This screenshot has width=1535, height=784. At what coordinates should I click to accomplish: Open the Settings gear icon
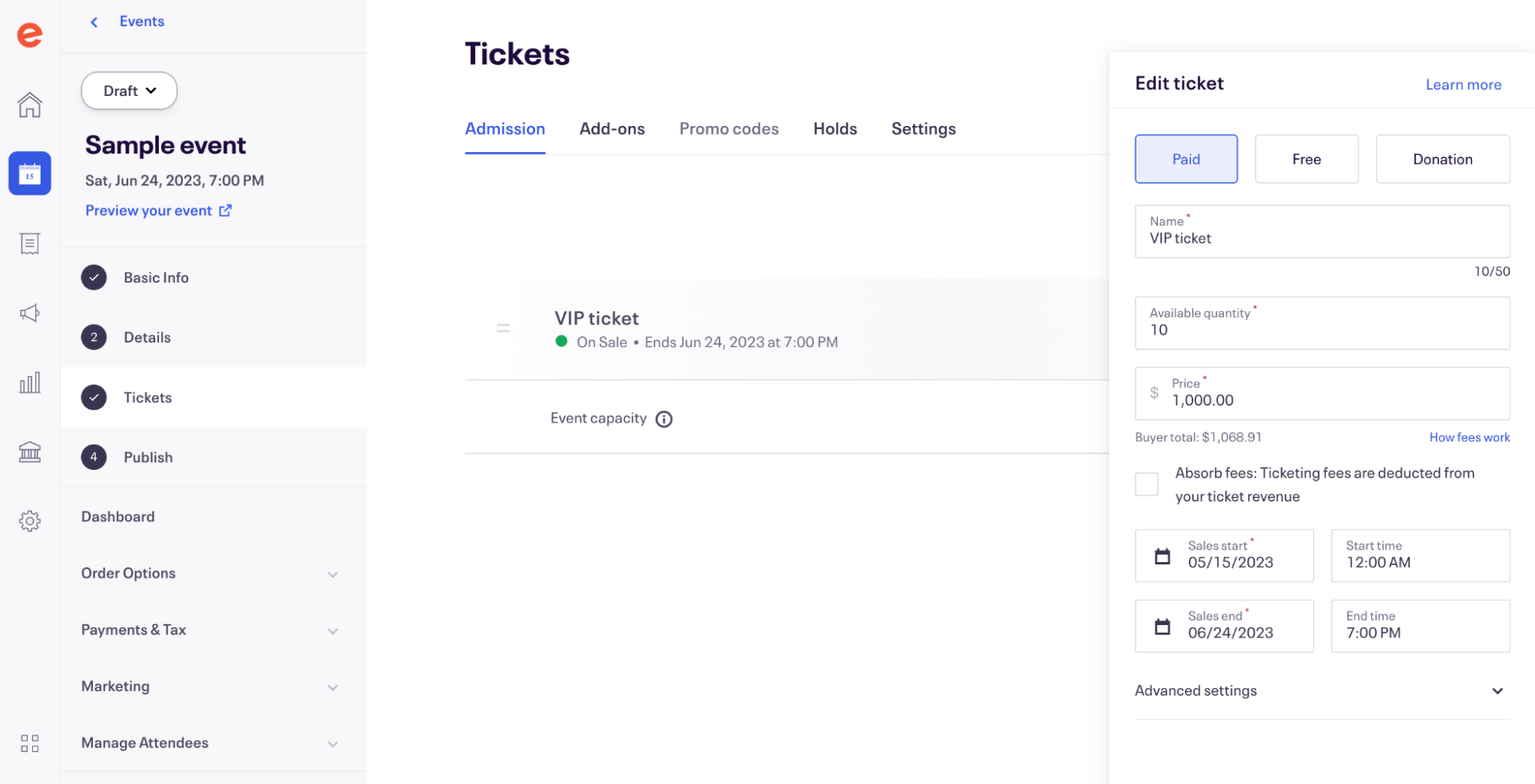click(x=30, y=521)
